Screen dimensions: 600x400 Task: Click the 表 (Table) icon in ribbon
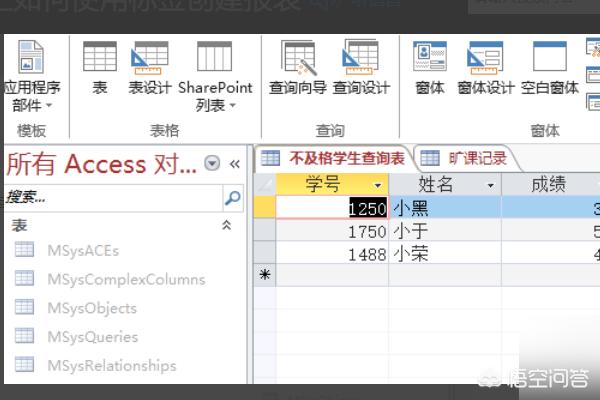pyautogui.click(x=100, y=68)
